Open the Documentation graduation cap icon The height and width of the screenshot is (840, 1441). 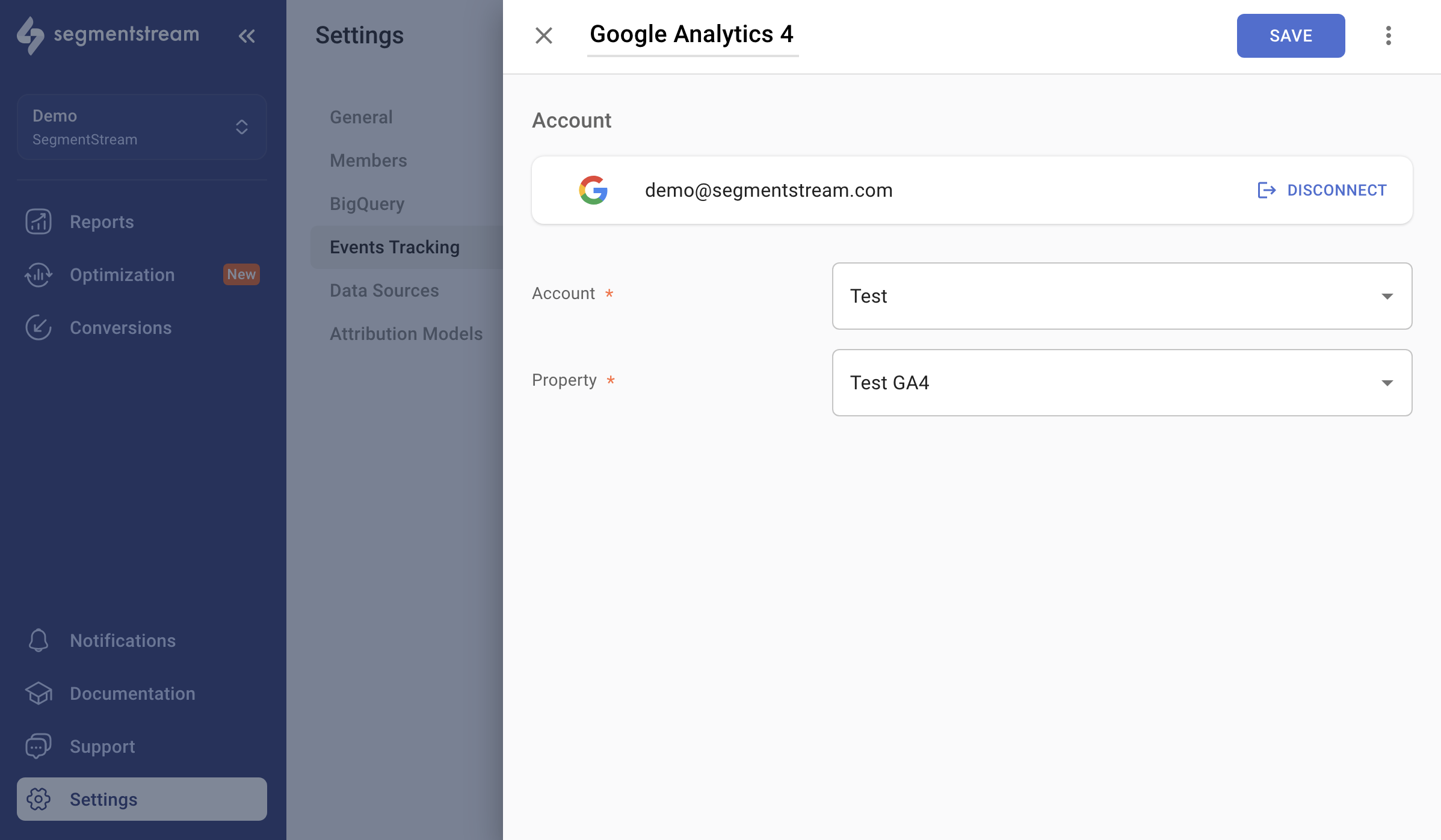point(39,694)
